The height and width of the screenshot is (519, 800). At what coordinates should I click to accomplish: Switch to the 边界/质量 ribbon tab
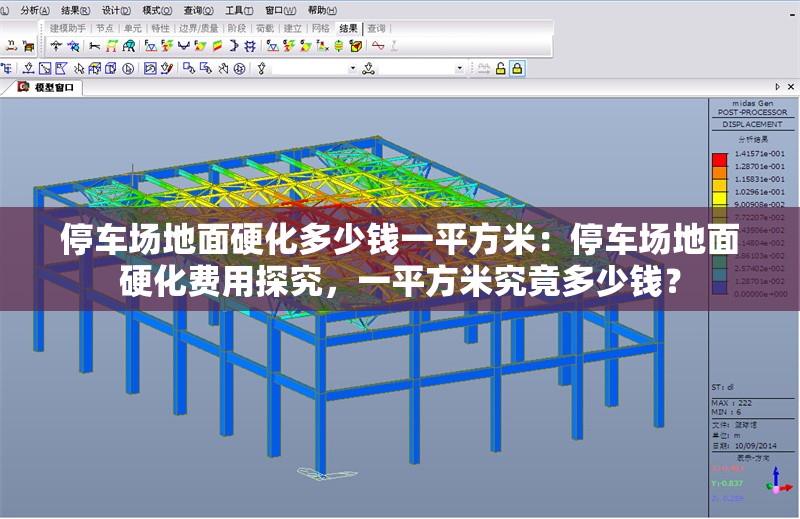click(198, 28)
